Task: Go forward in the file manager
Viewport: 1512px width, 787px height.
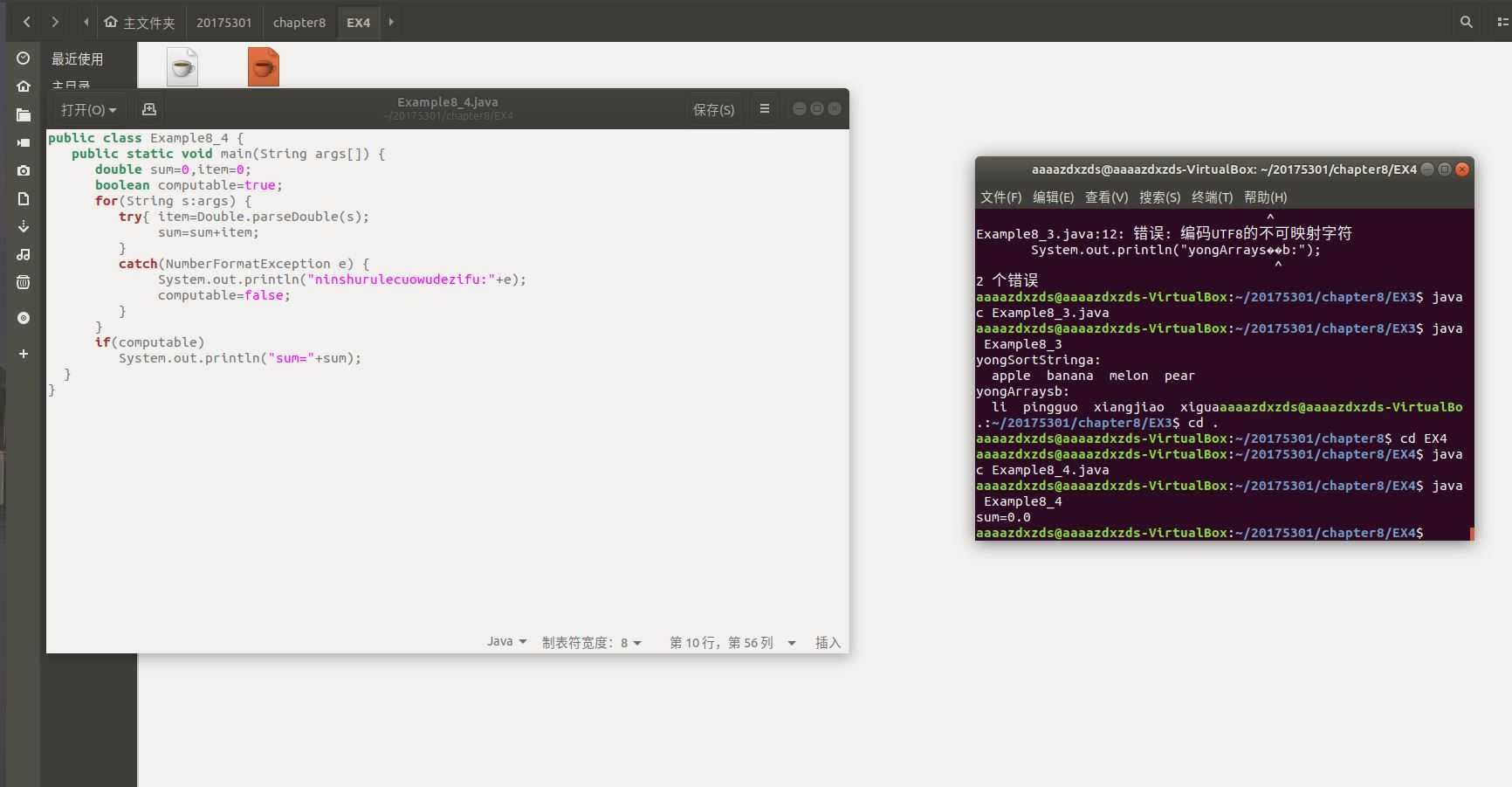Action: 55,22
